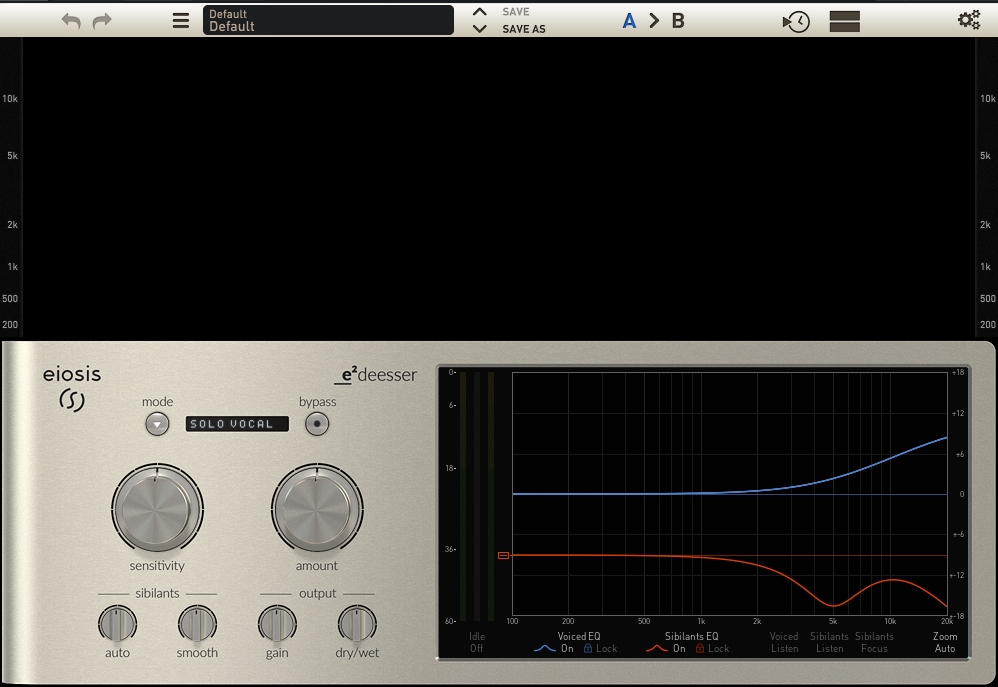This screenshot has width=998, height=687.
Task: Click the redo arrow icon
Action: coord(102,20)
